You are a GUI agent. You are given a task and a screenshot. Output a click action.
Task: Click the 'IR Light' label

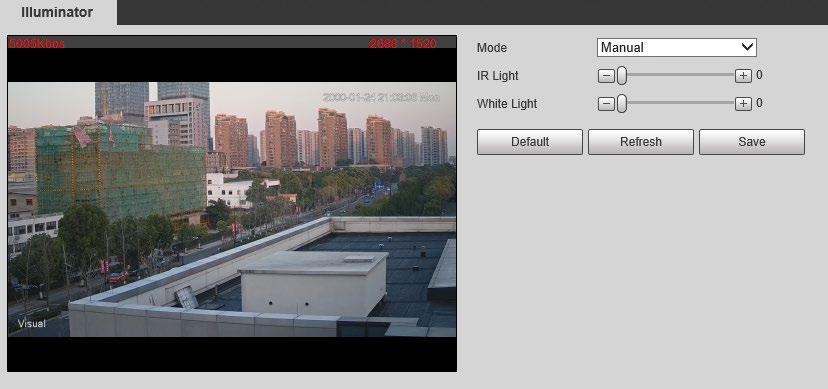[497, 76]
